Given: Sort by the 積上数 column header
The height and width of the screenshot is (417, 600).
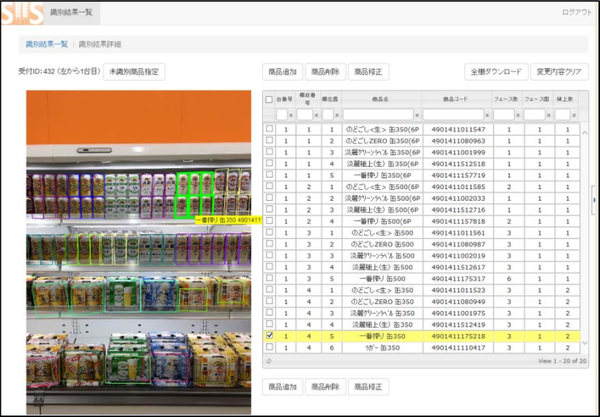Looking at the screenshot, I should tap(565, 99).
